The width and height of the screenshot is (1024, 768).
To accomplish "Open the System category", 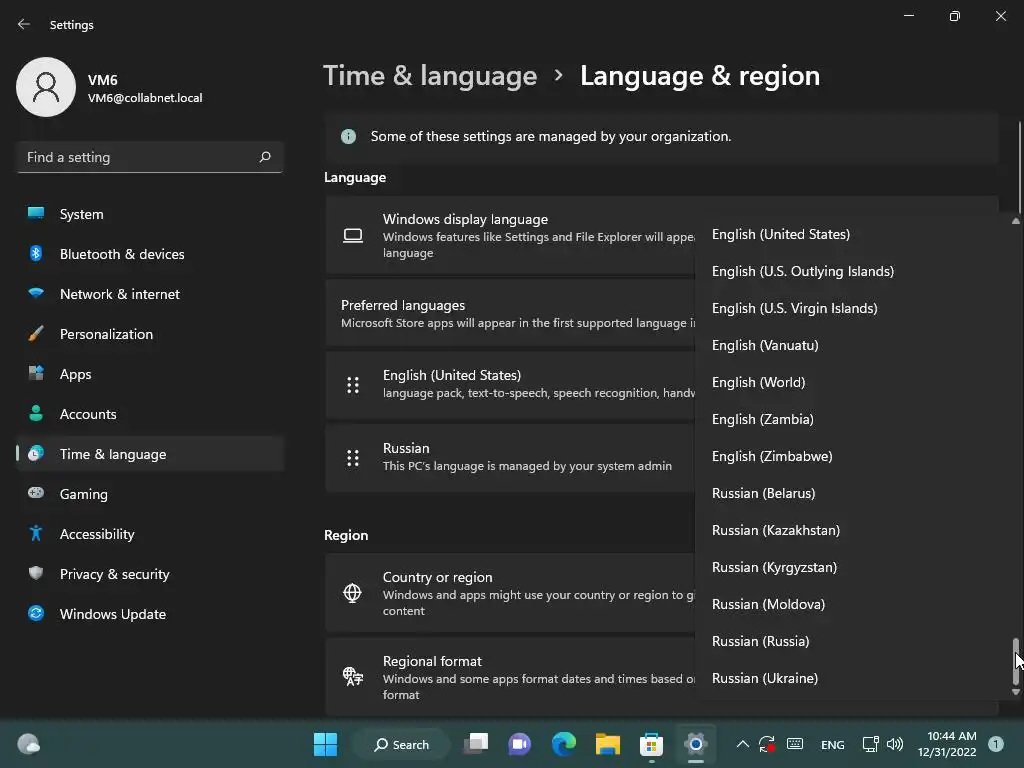I will pyautogui.click(x=150, y=214).
